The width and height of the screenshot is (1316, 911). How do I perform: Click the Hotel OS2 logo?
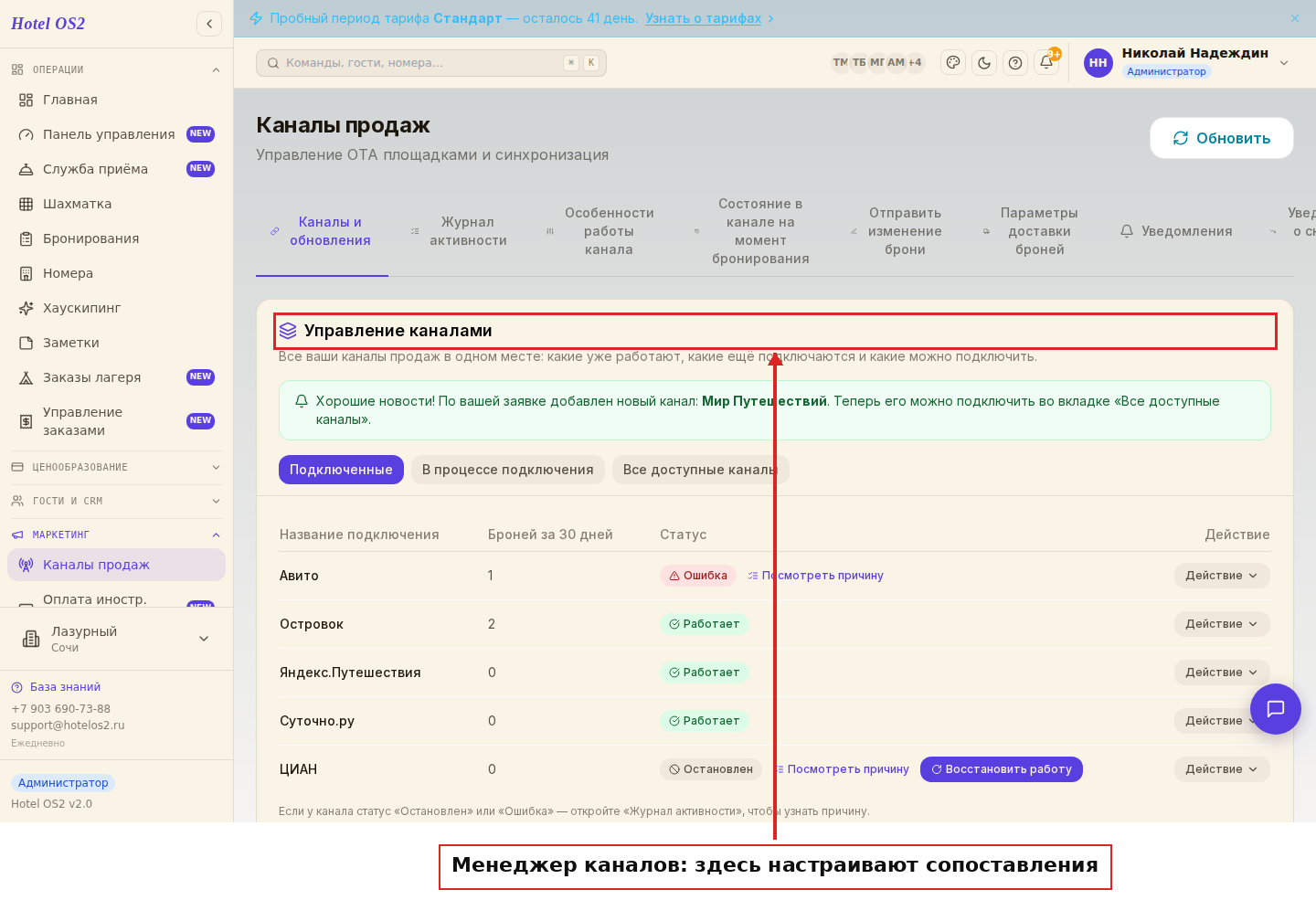click(x=48, y=24)
